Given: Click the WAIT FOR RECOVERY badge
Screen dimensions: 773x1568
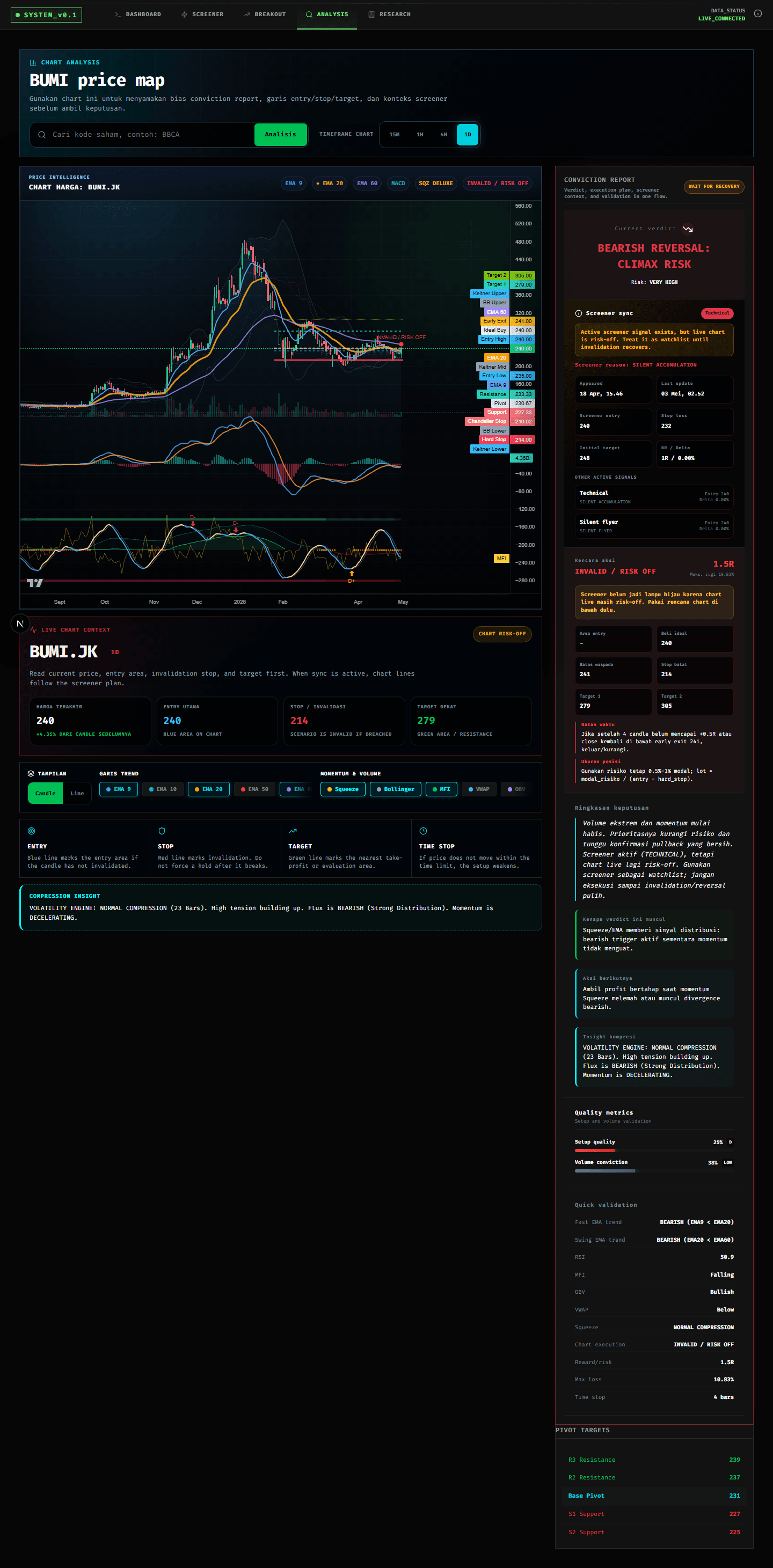Looking at the screenshot, I should click(714, 187).
